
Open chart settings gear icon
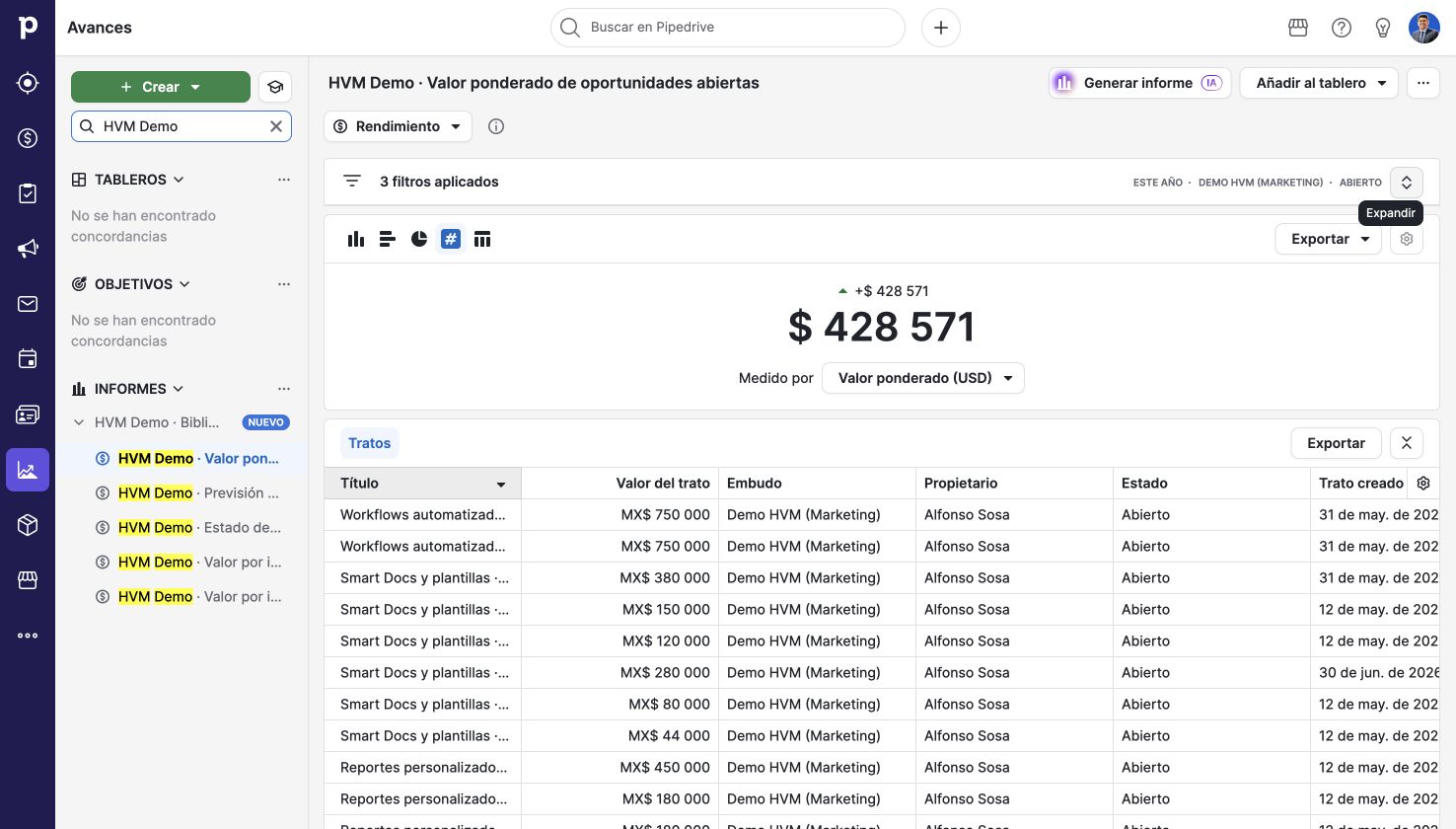[1407, 239]
